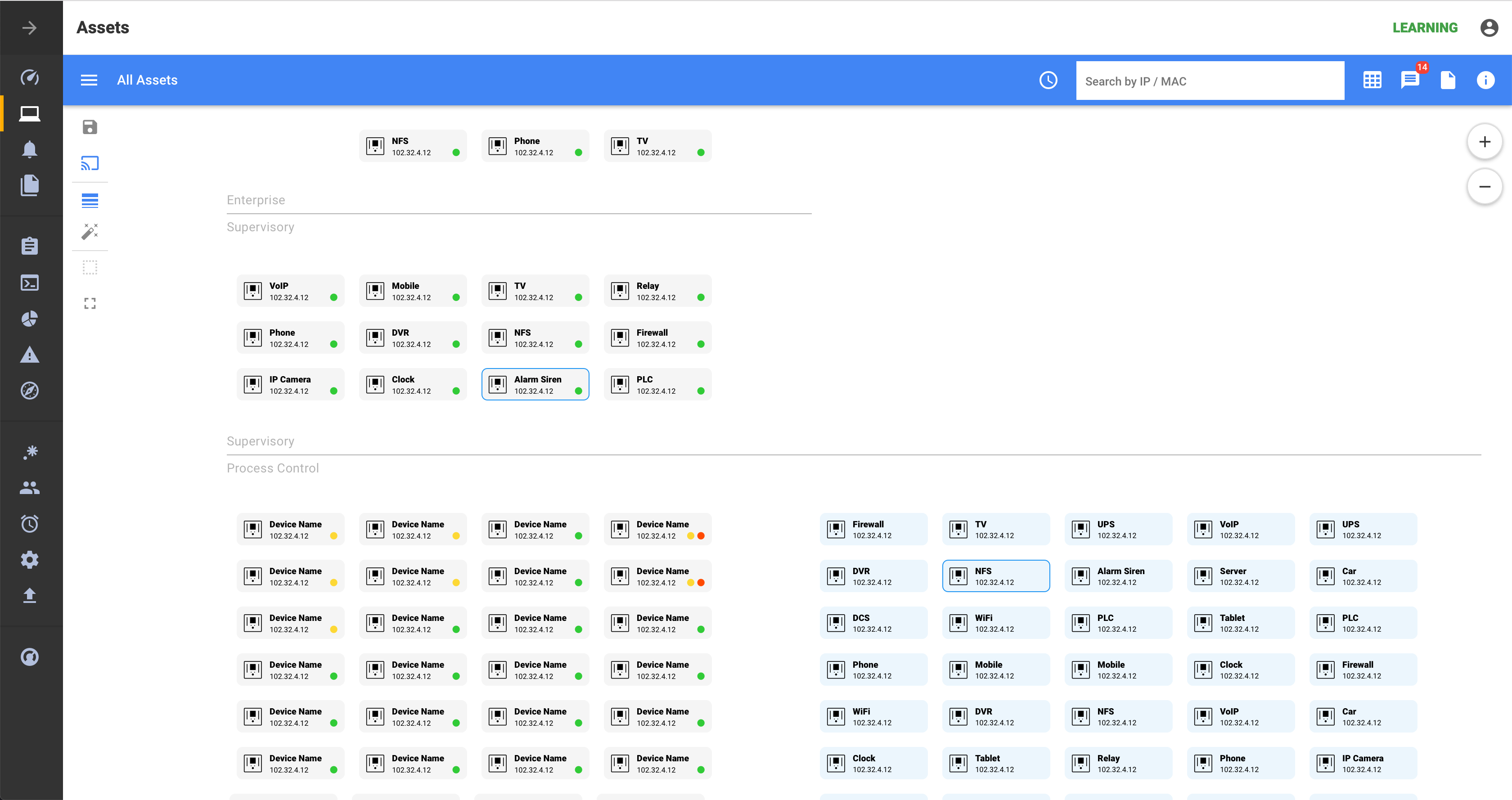Select the Phone card in the top row
The width and height of the screenshot is (1512, 800).
[535, 146]
